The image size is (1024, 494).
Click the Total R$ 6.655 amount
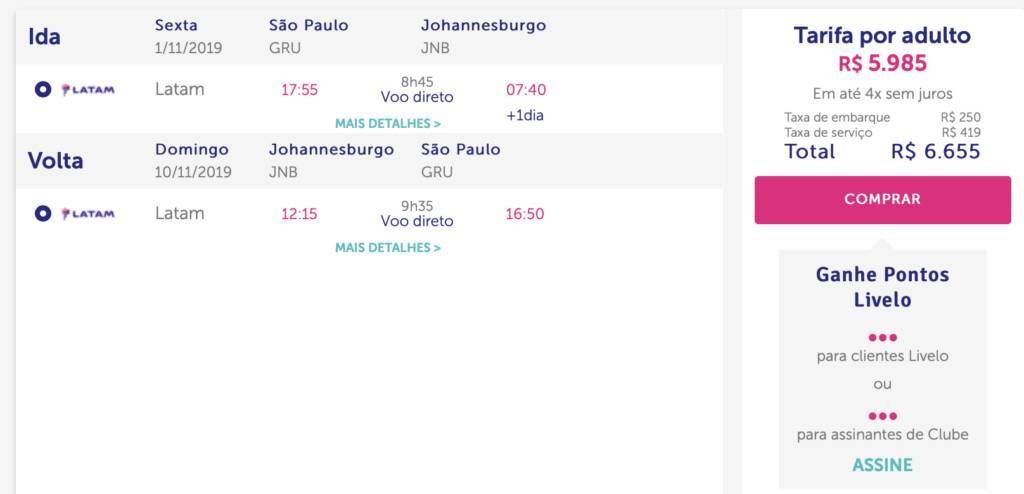tap(936, 152)
